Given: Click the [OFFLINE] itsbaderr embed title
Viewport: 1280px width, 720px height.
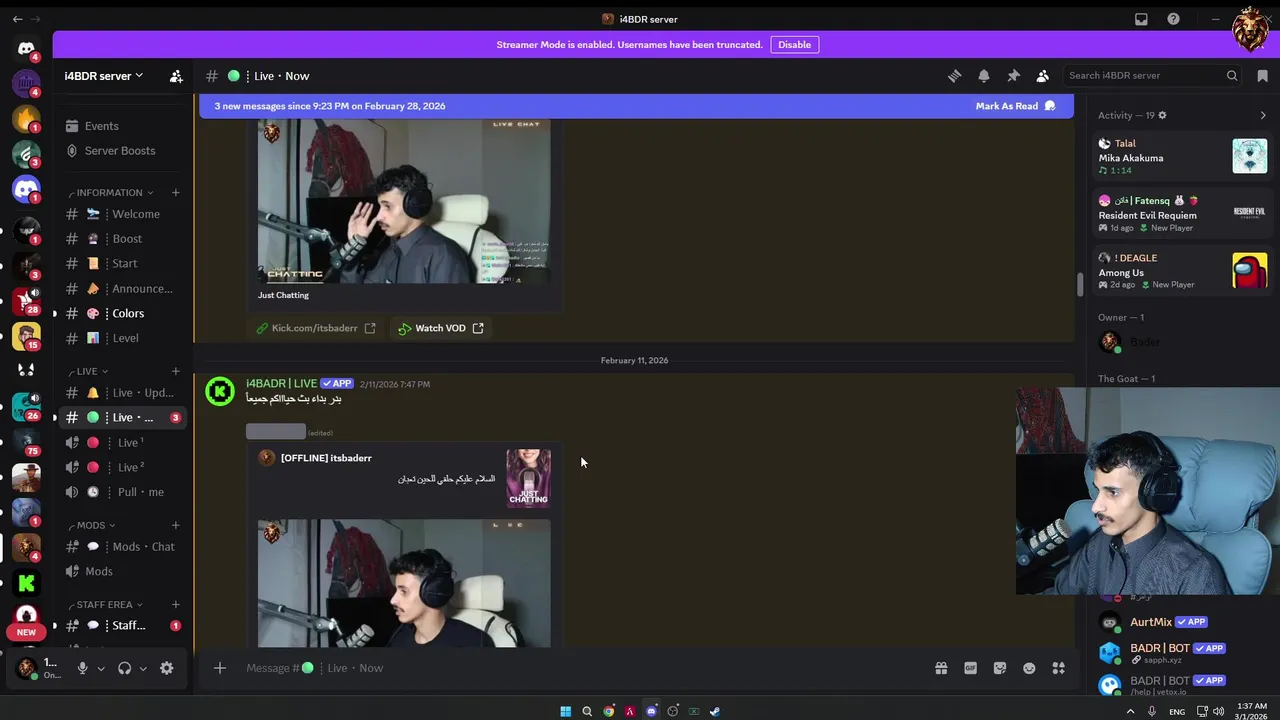Looking at the screenshot, I should click(326, 458).
